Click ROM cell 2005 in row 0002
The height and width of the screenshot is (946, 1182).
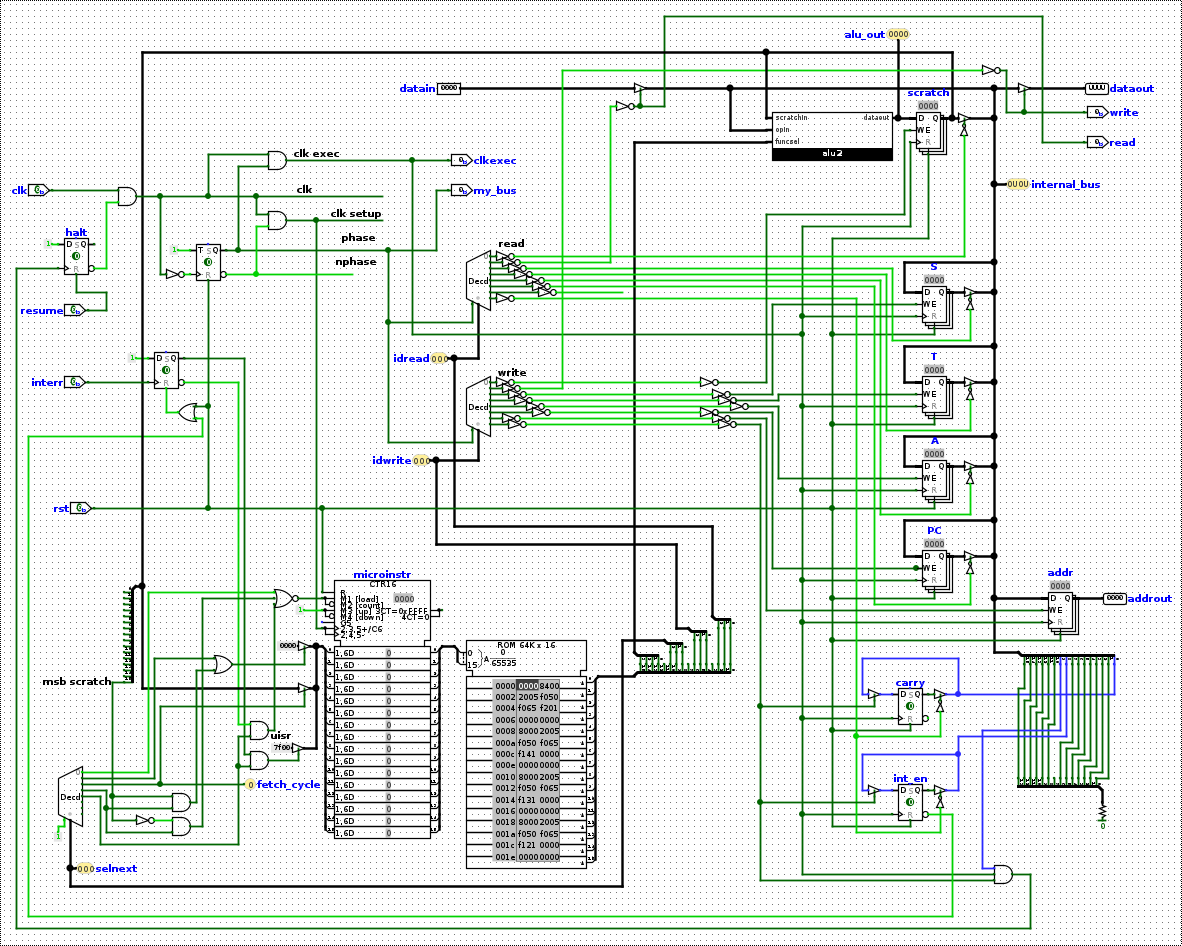point(527,698)
